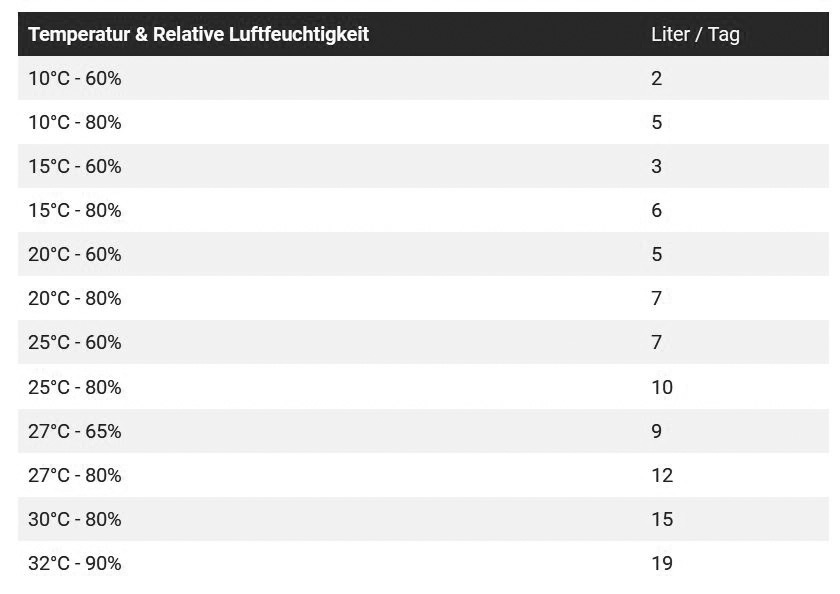Click the value 3 in the Liter column
This screenshot has width=840, height=594.
657,167
